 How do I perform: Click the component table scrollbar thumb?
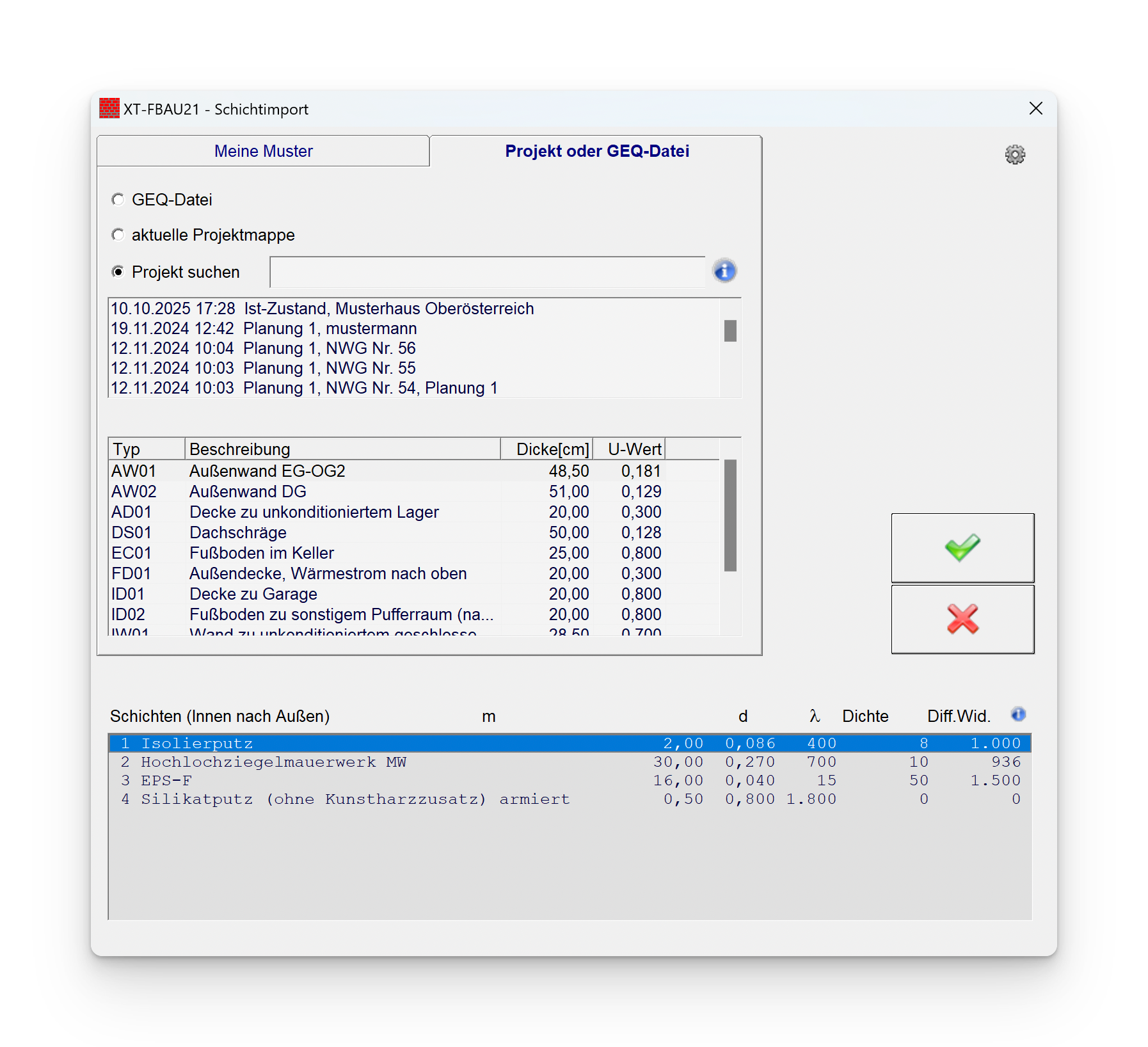click(729, 515)
